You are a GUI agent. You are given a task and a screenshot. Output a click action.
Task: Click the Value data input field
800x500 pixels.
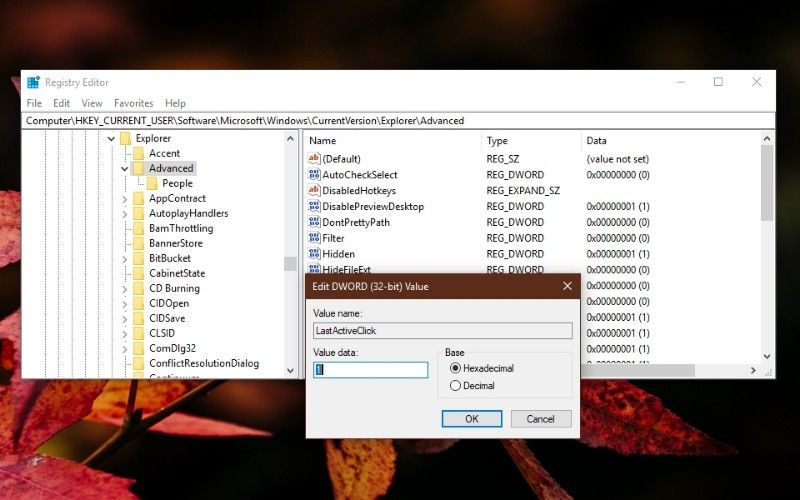pyautogui.click(x=370, y=370)
